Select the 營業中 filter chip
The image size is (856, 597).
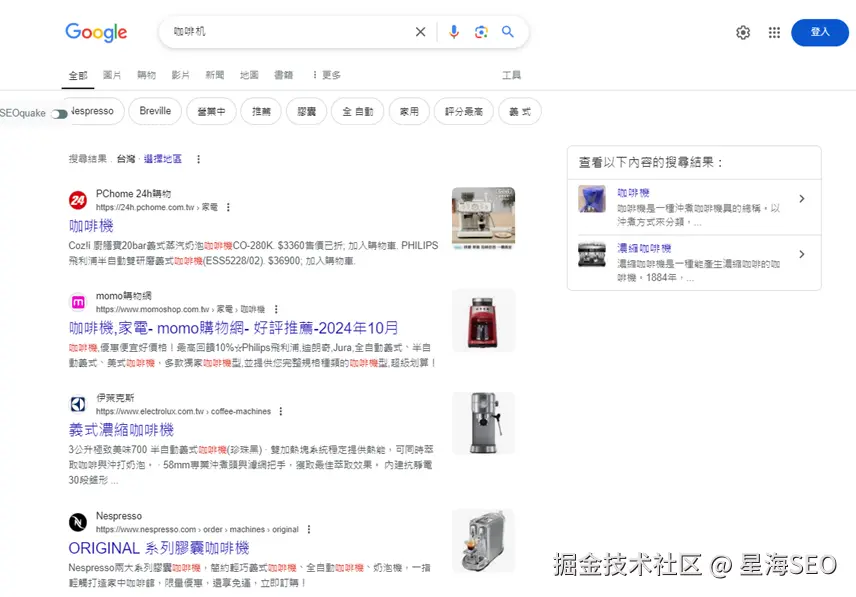tap(211, 111)
